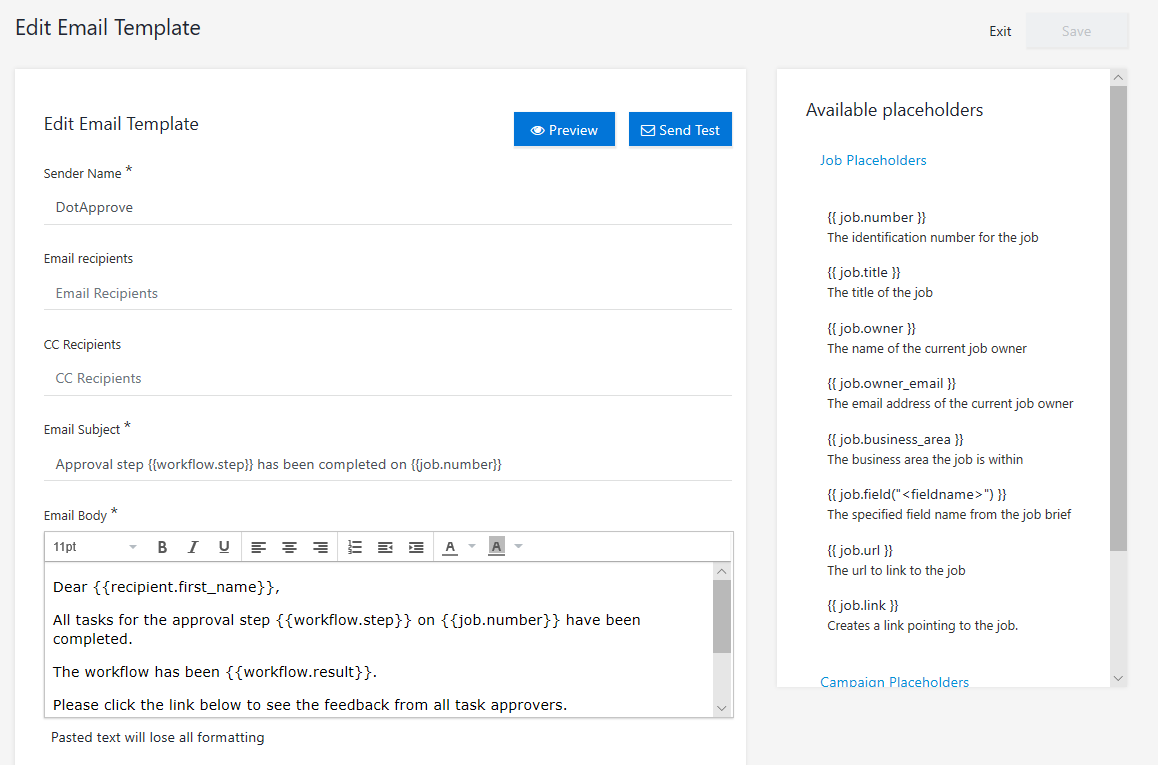Click 'The identification number for the job' description

[933, 238]
